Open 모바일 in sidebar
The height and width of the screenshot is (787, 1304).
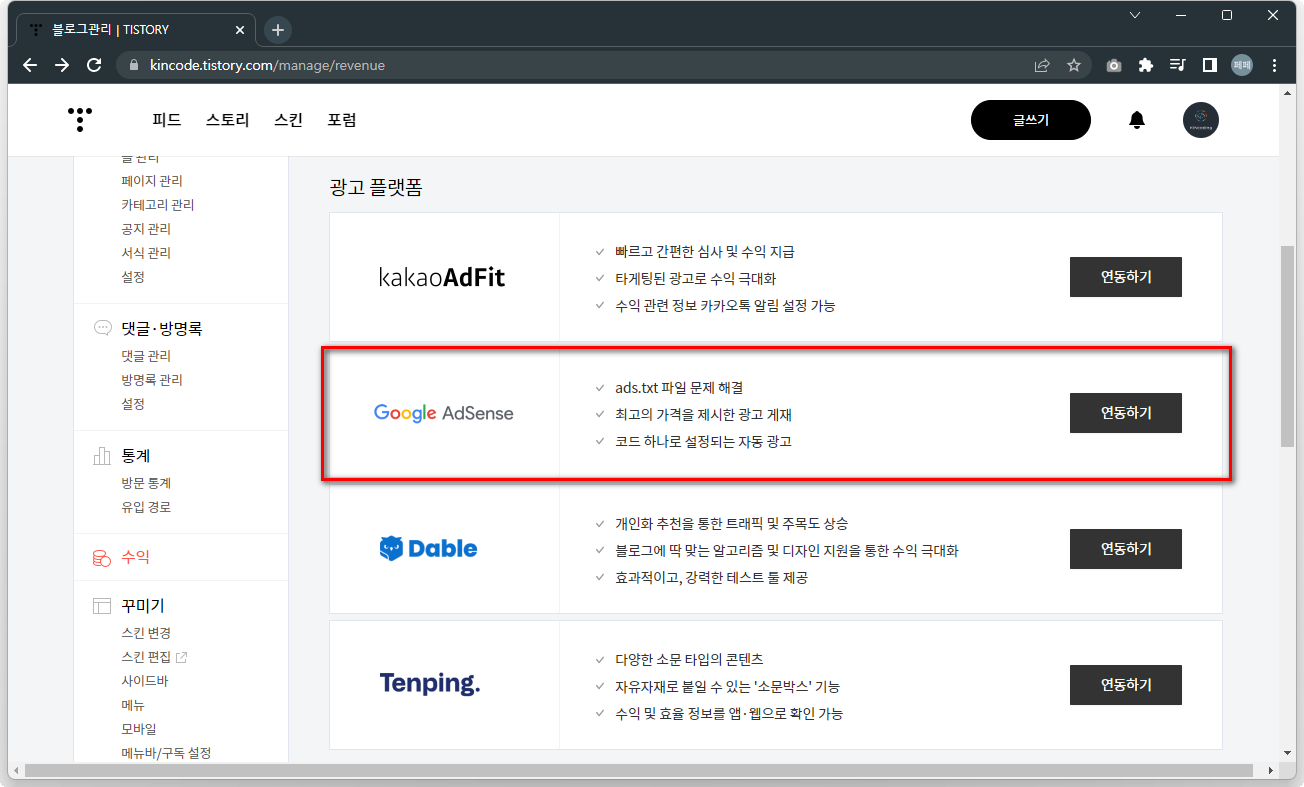pyautogui.click(x=139, y=729)
